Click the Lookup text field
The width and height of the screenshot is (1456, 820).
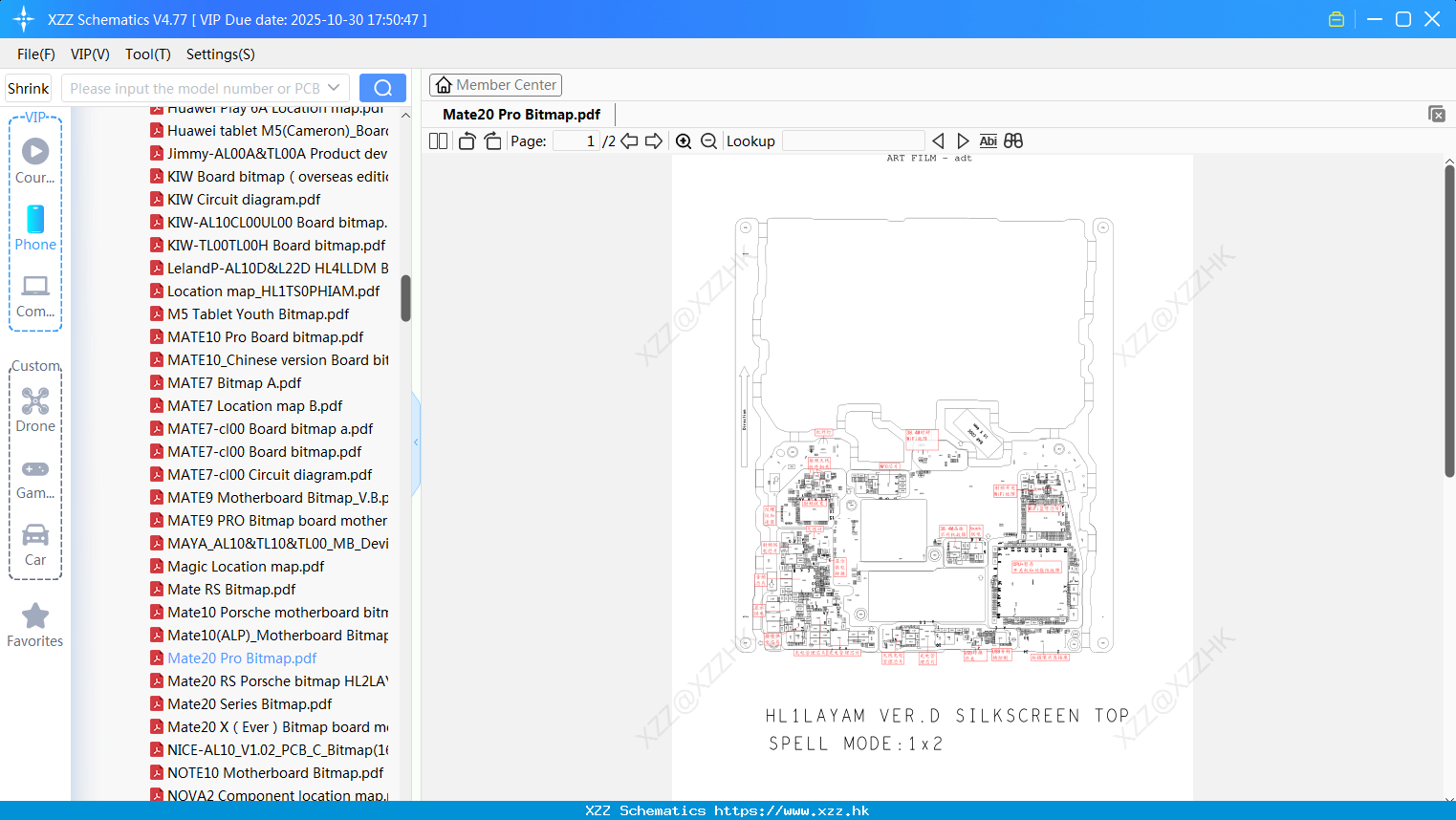click(853, 141)
